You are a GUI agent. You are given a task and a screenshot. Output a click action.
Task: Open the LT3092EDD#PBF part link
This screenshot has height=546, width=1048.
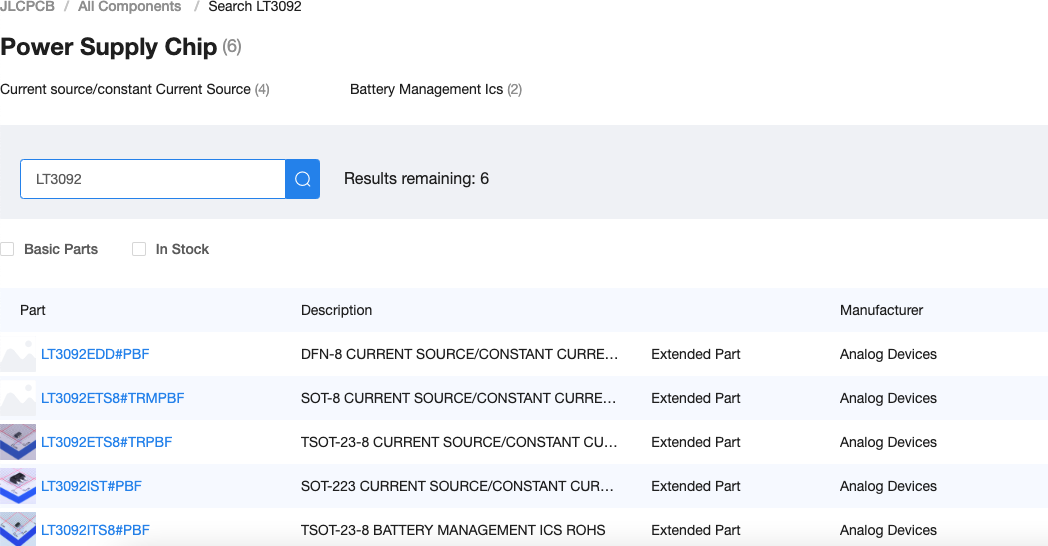(95, 354)
